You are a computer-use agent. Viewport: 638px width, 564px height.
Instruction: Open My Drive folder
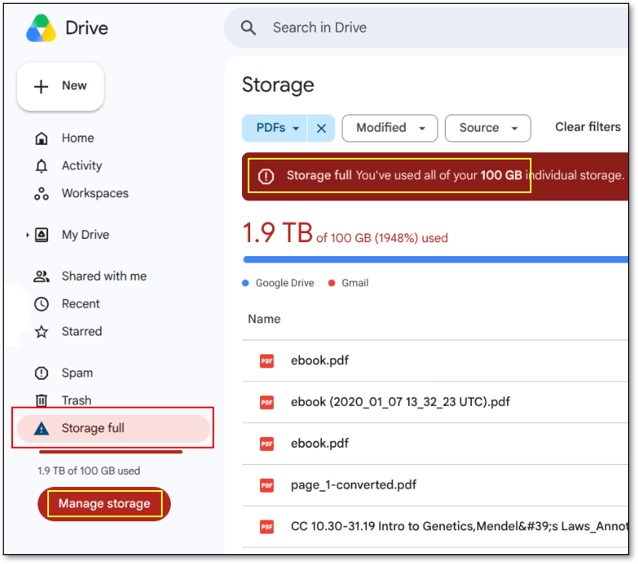pyautogui.click(x=85, y=235)
